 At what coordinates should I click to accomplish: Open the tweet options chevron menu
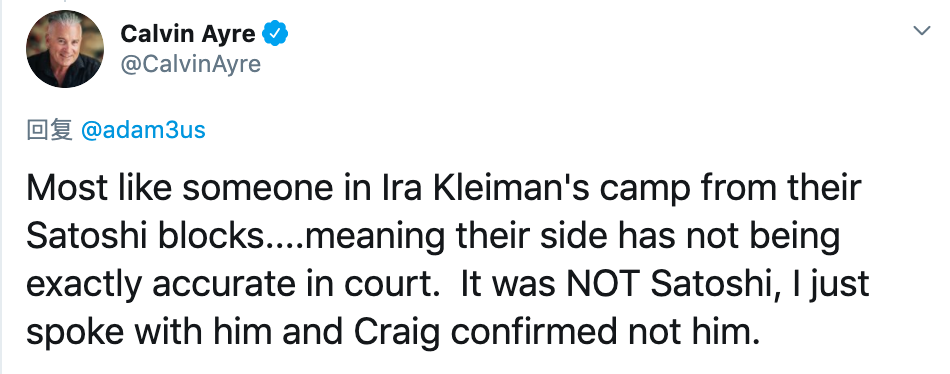tap(922, 30)
